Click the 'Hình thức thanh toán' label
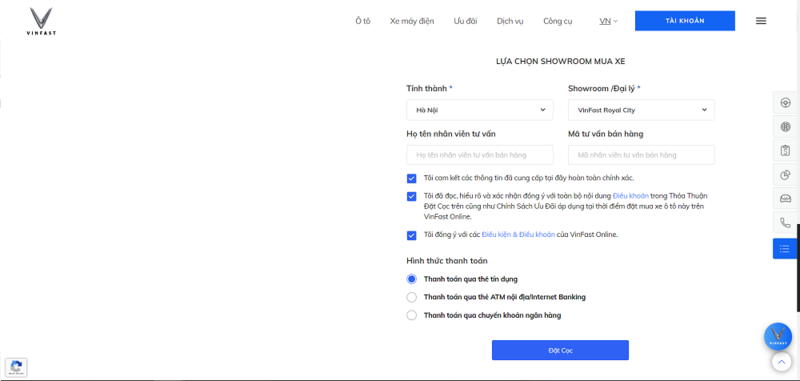Viewport: 800px width, 381px height. [x=447, y=261]
